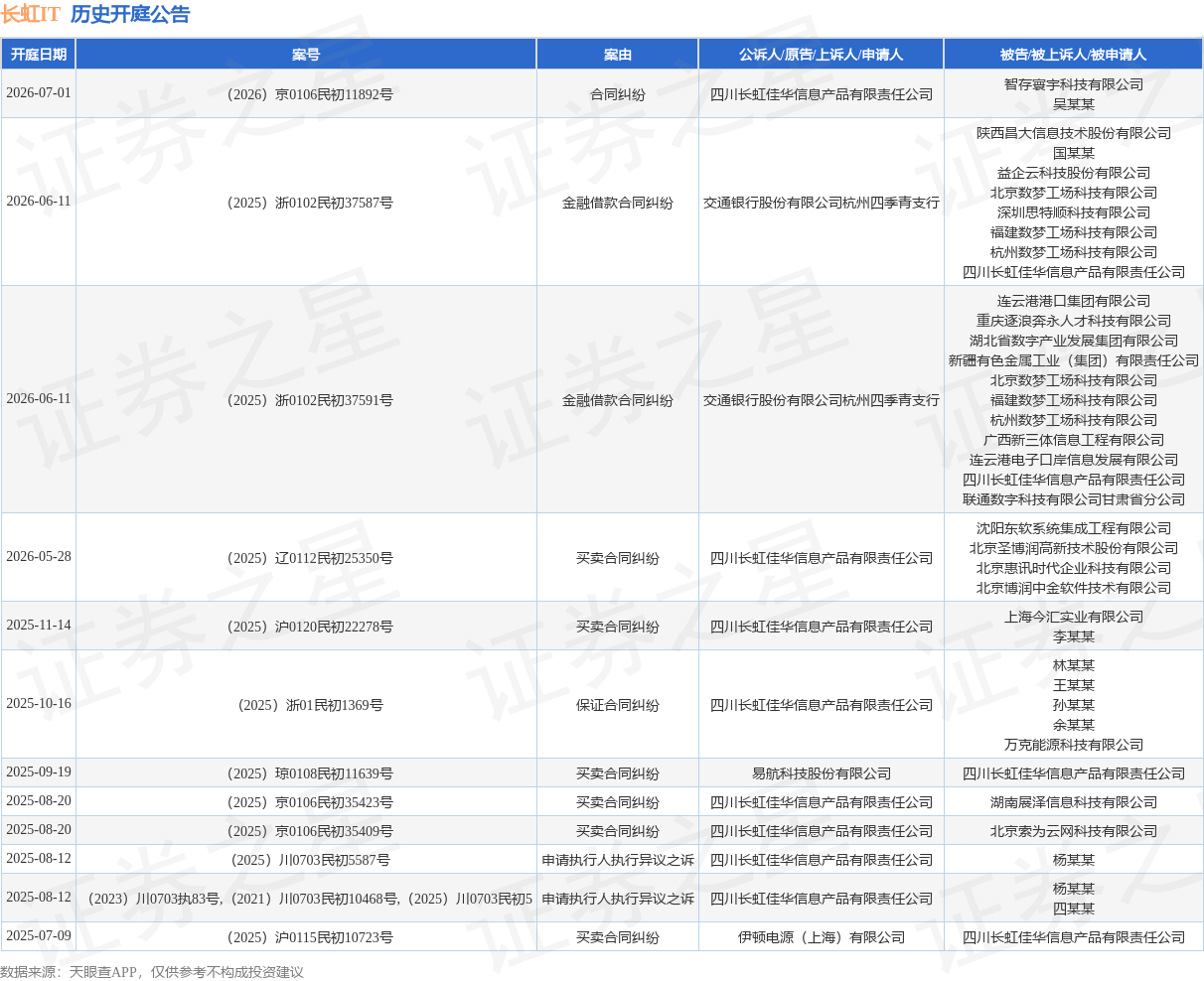The height and width of the screenshot is (981, 1204).
Task: Click the 数据来源 天眼查APP footer note
Action: [x=152, y=972]
